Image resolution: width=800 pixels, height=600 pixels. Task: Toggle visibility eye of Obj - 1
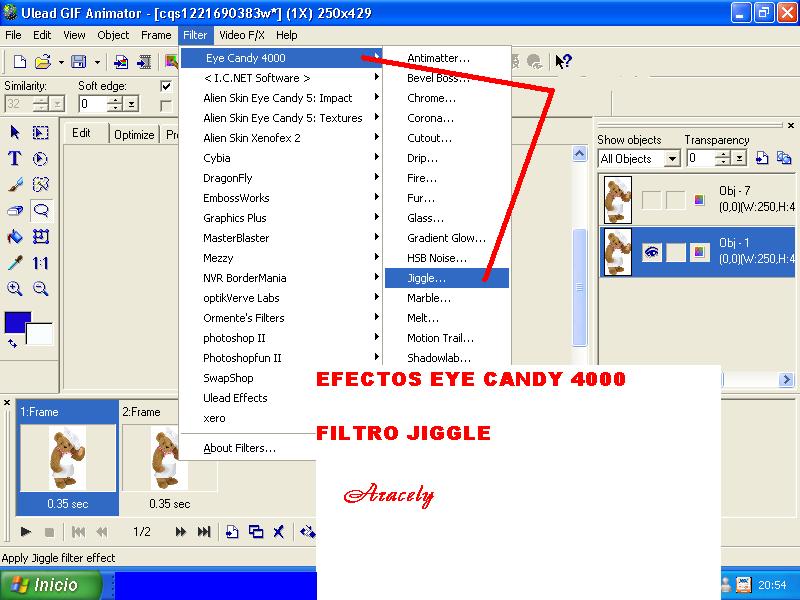pos(652,252)
